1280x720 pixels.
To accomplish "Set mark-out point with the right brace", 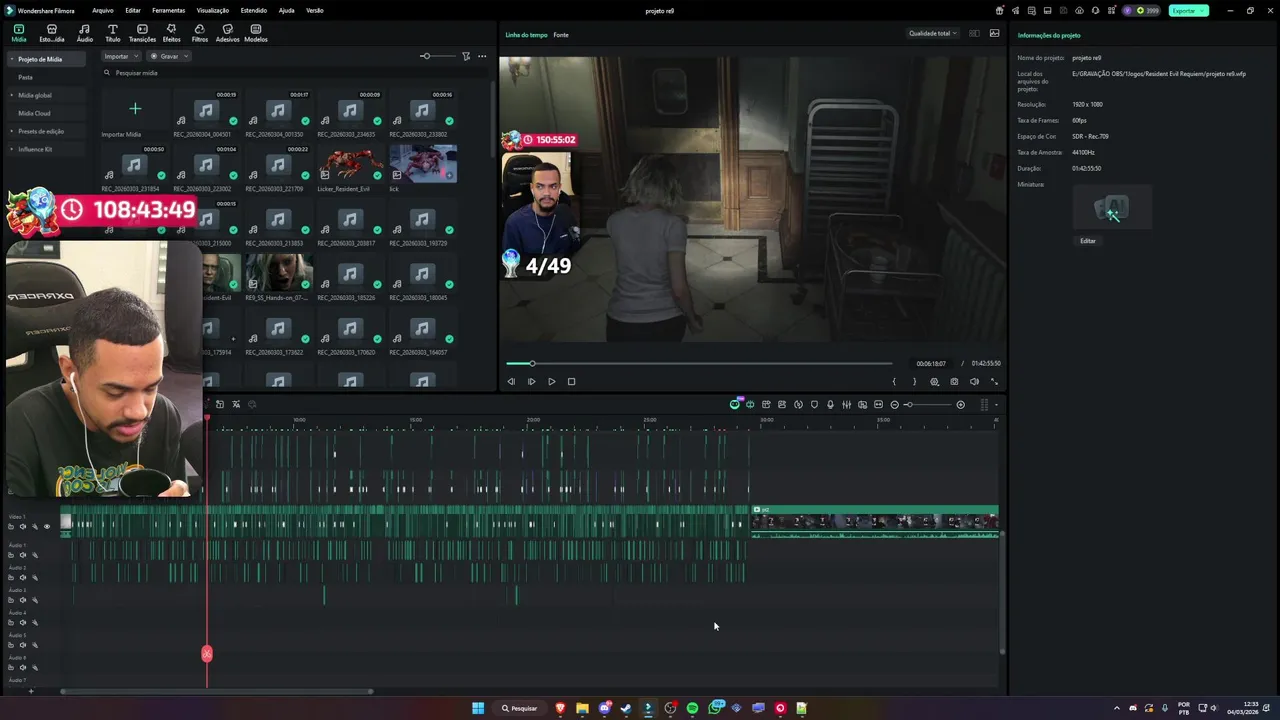I will 914,381.
